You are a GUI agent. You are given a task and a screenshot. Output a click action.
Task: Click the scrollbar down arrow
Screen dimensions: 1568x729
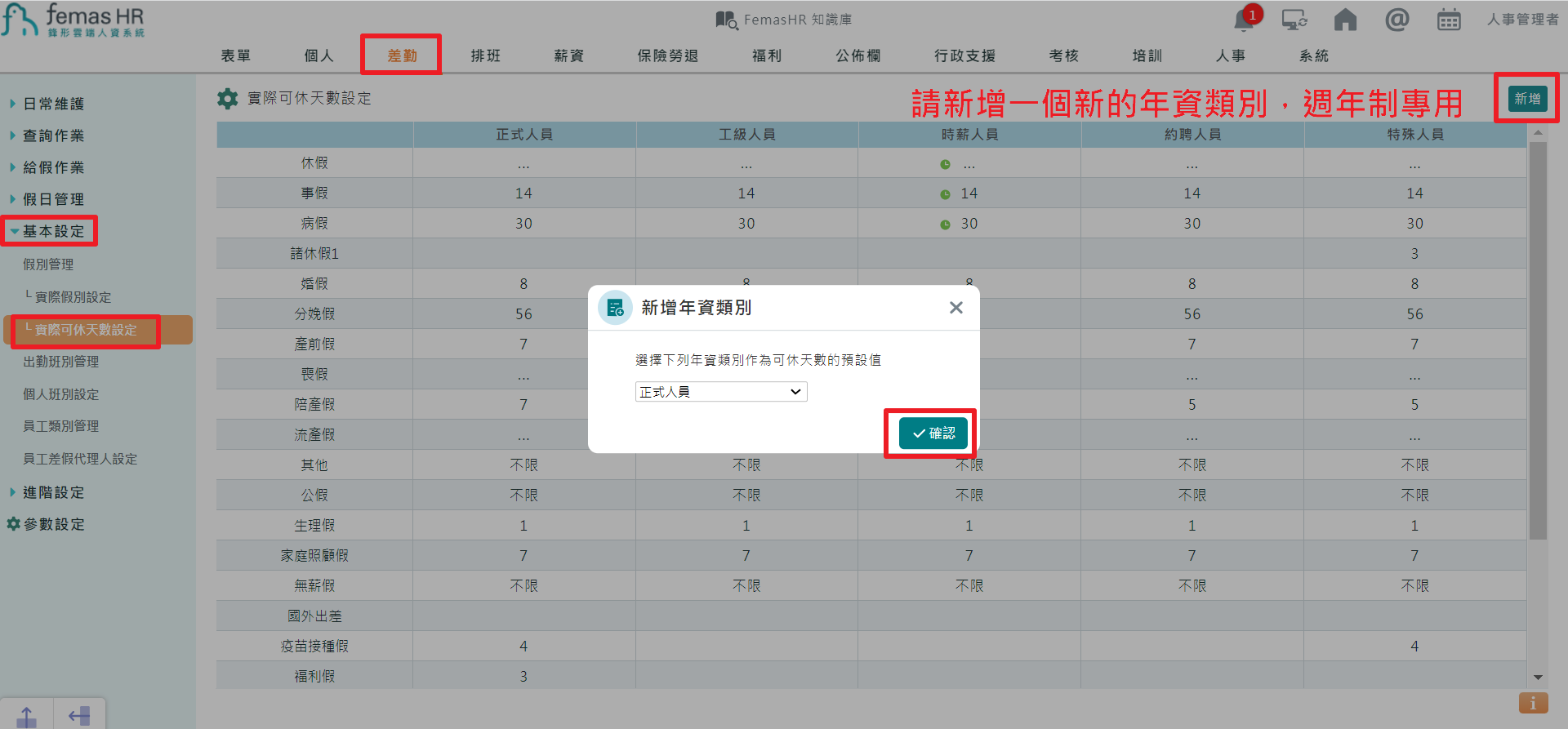tap(1538, 678)
